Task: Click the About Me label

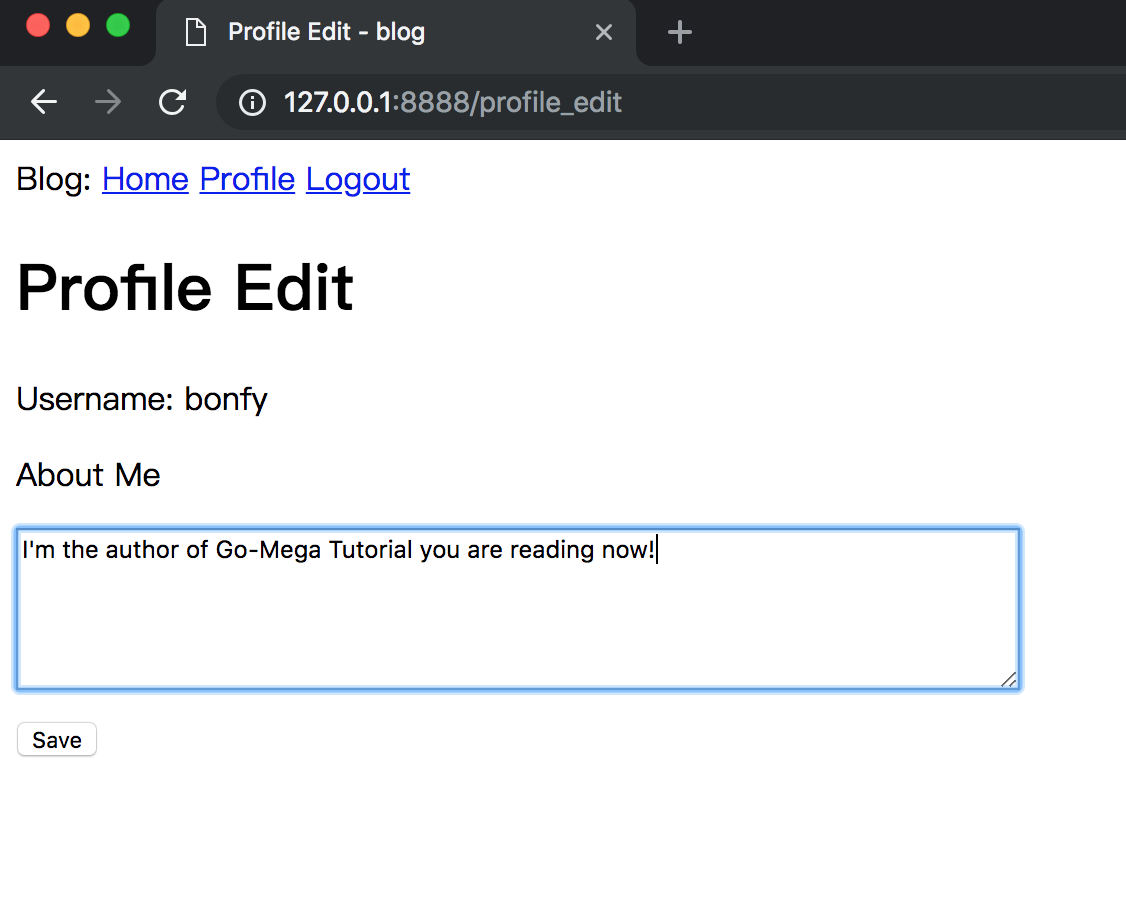Action: [x=88, y=475]
